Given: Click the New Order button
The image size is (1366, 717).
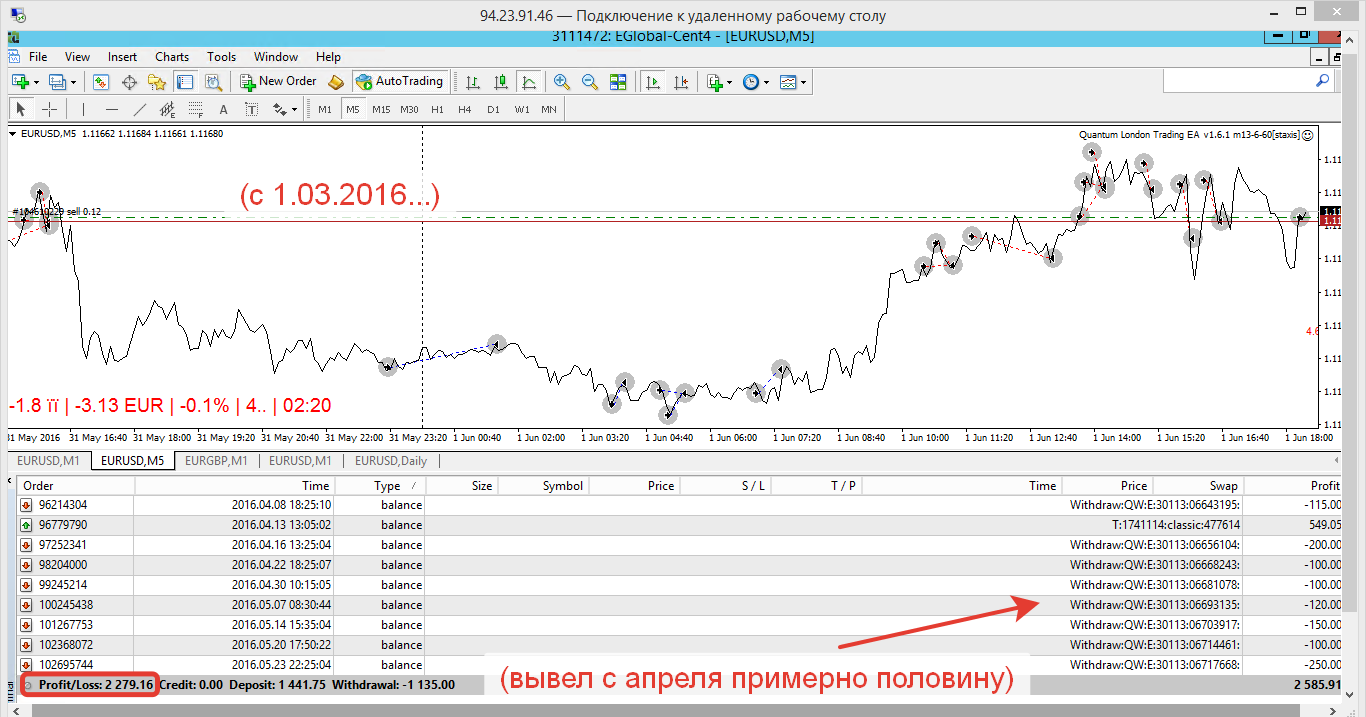Looking at the screenshot, I should point(279,81).
